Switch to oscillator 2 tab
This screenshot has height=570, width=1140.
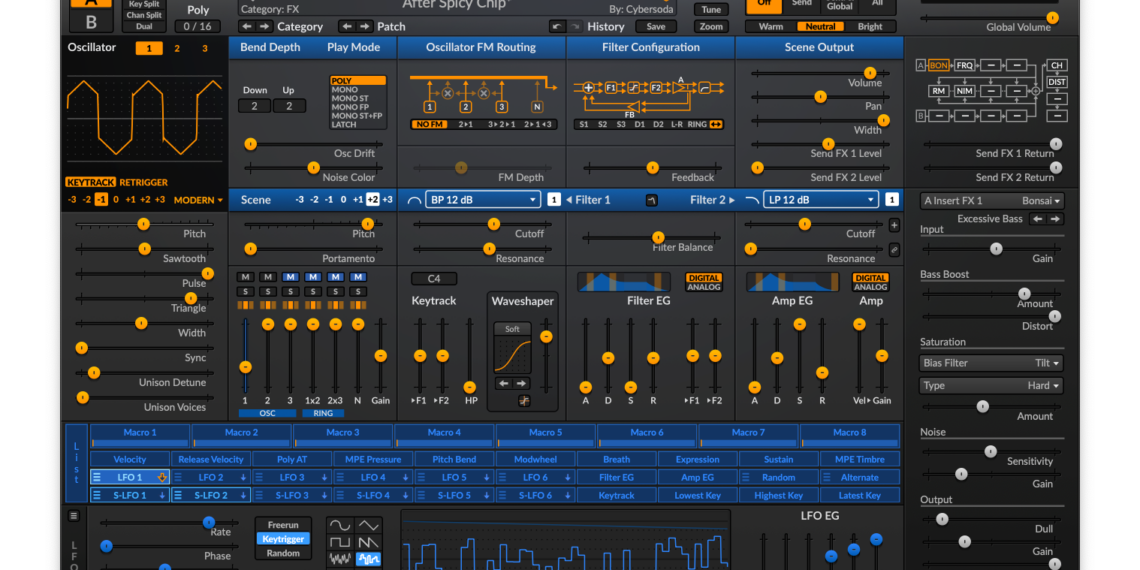(177, 48)
